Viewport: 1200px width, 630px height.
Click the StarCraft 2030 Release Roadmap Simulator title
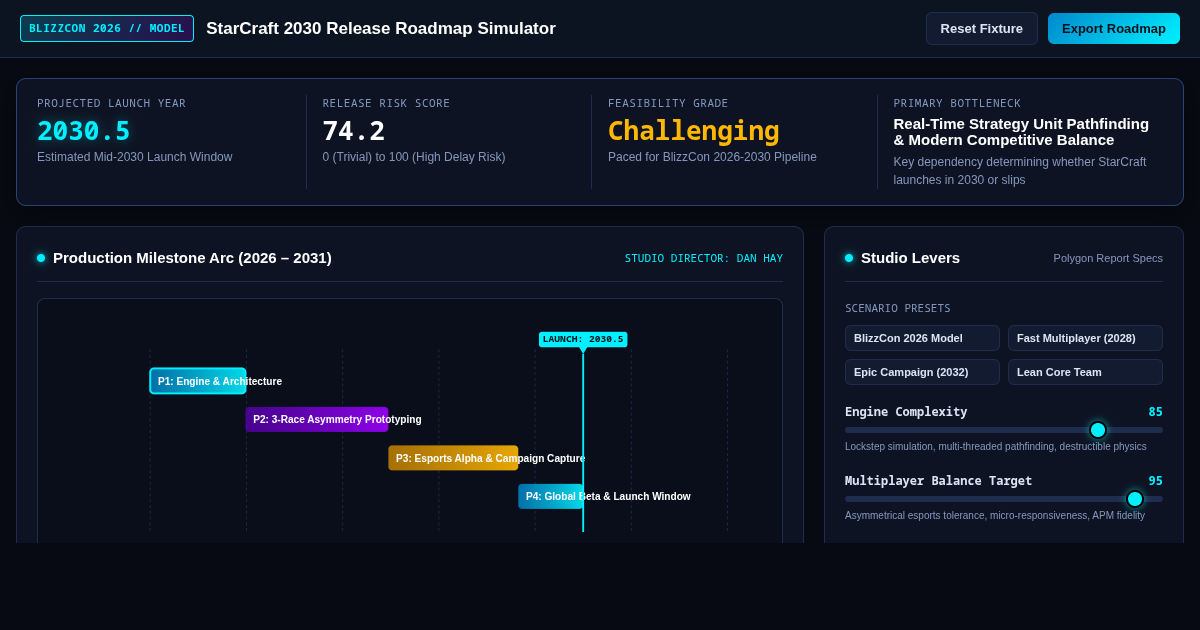381,28
